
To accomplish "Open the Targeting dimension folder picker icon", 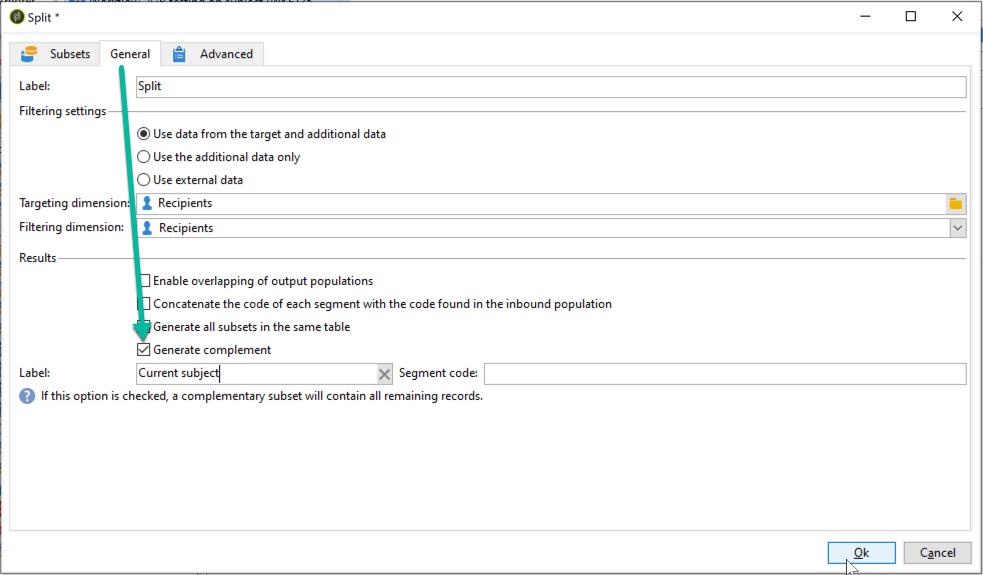I will (955, 204).
